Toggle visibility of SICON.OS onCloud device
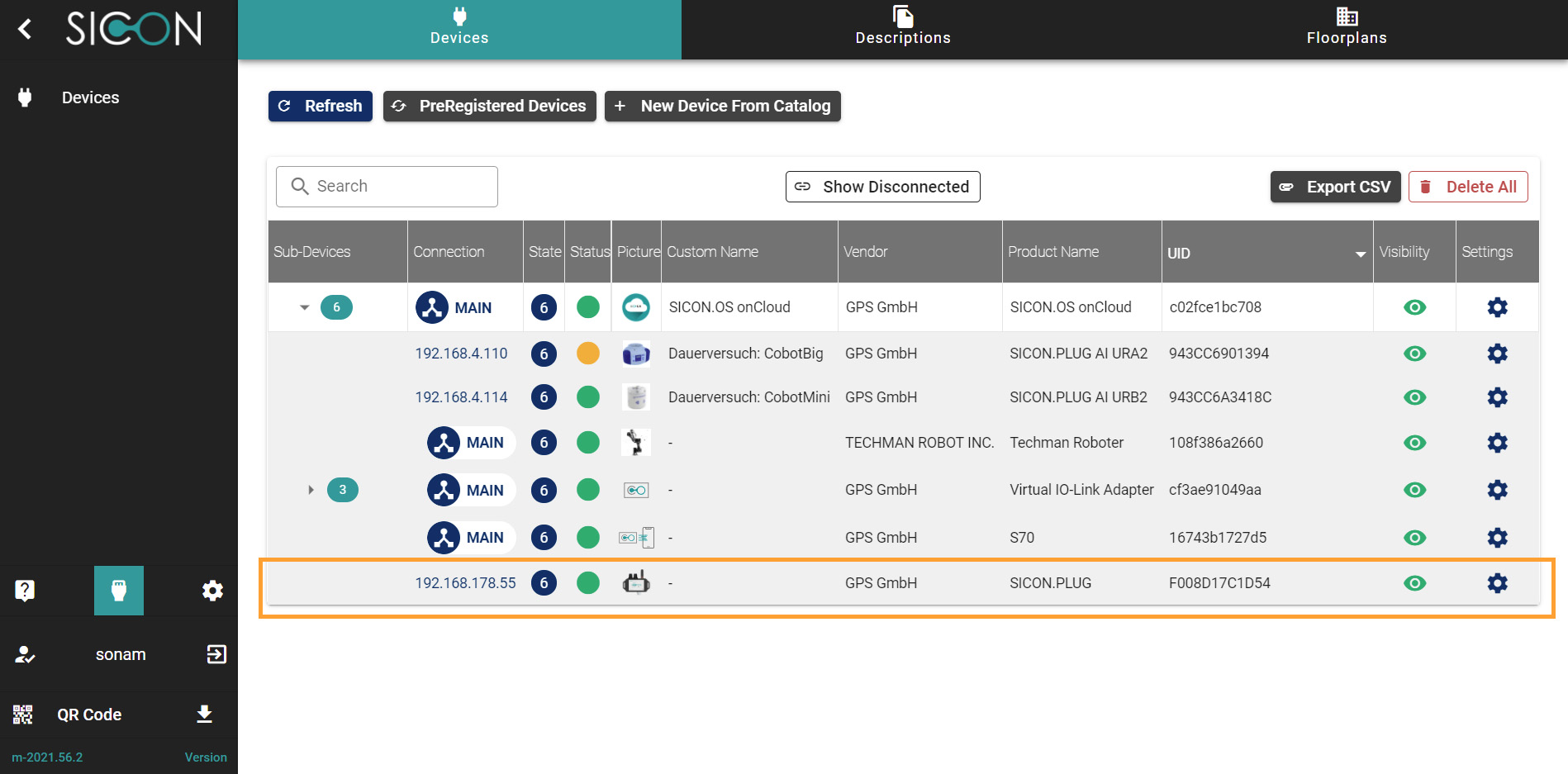Screen dimensions: 1568x774 point(1414,307)
